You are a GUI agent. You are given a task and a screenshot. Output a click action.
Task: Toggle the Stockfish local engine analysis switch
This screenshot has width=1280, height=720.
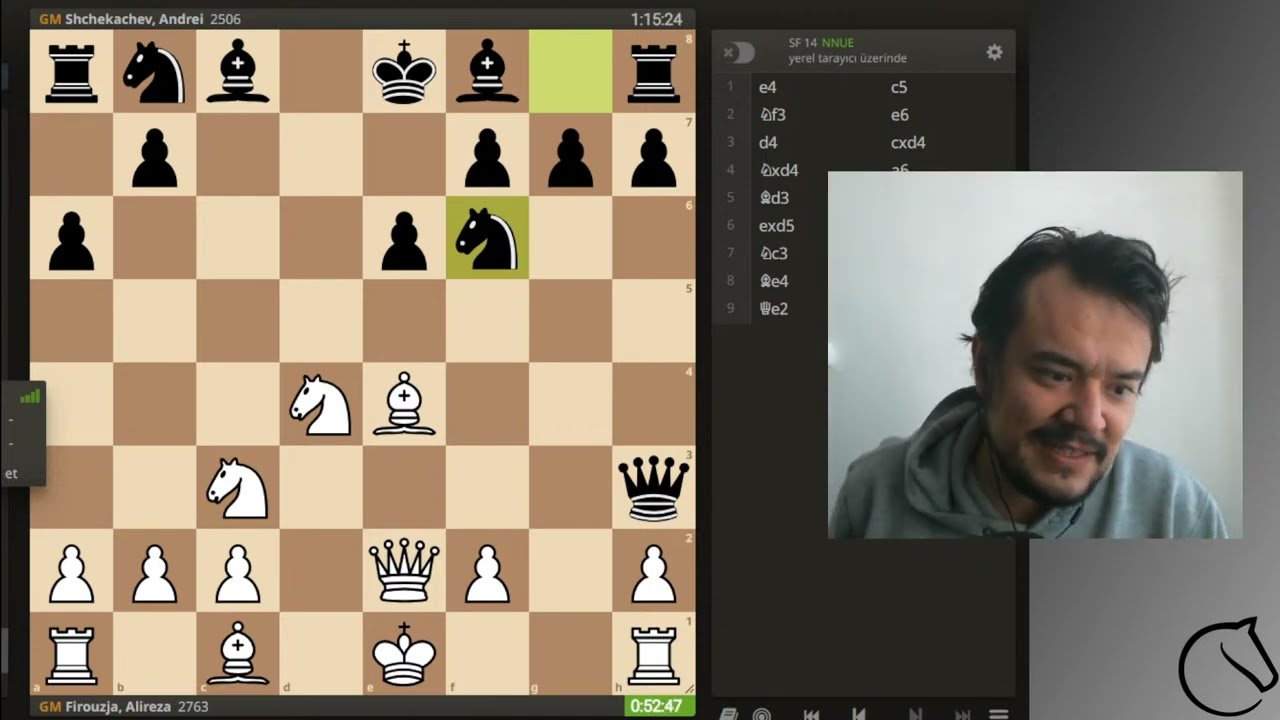(x=738, y=52)
